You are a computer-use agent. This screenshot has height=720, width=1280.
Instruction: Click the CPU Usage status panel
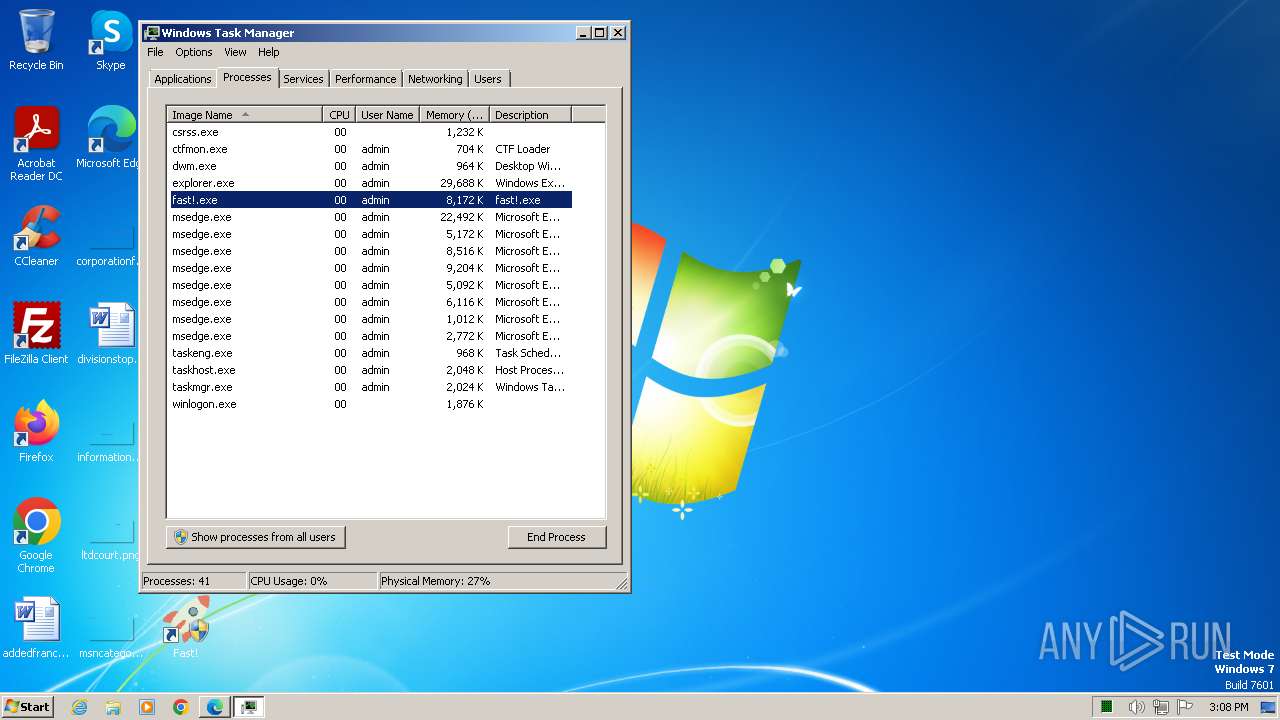pyautogui.click(x=312, y=581)
